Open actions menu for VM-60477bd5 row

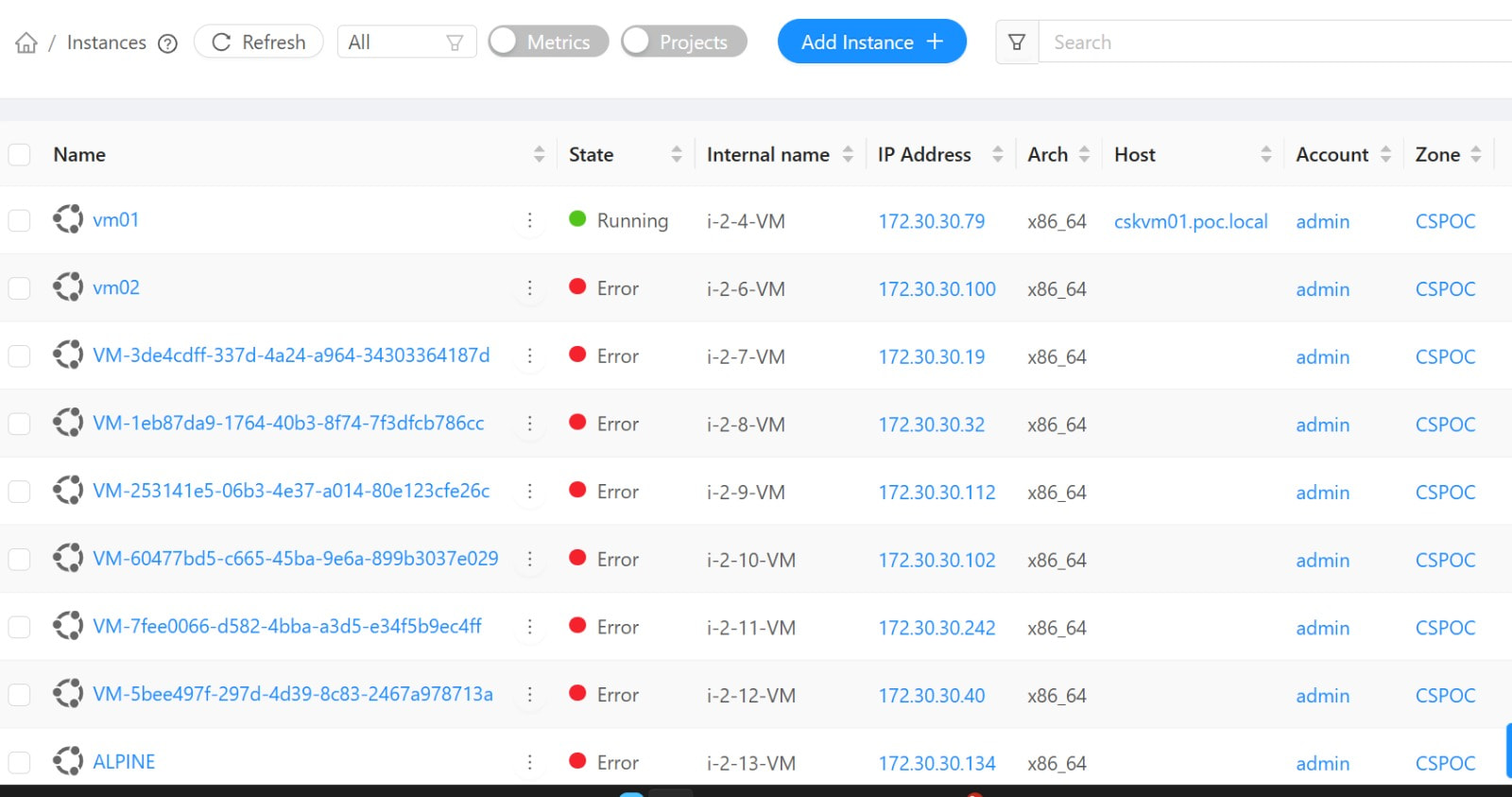click(x=529, y=560)
